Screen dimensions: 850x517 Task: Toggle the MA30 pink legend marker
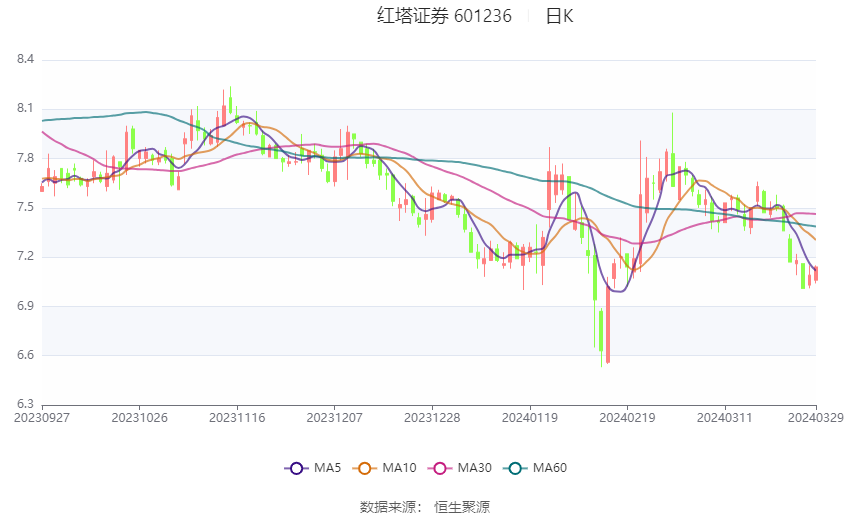pyautogui.click(x=440, y=468)
